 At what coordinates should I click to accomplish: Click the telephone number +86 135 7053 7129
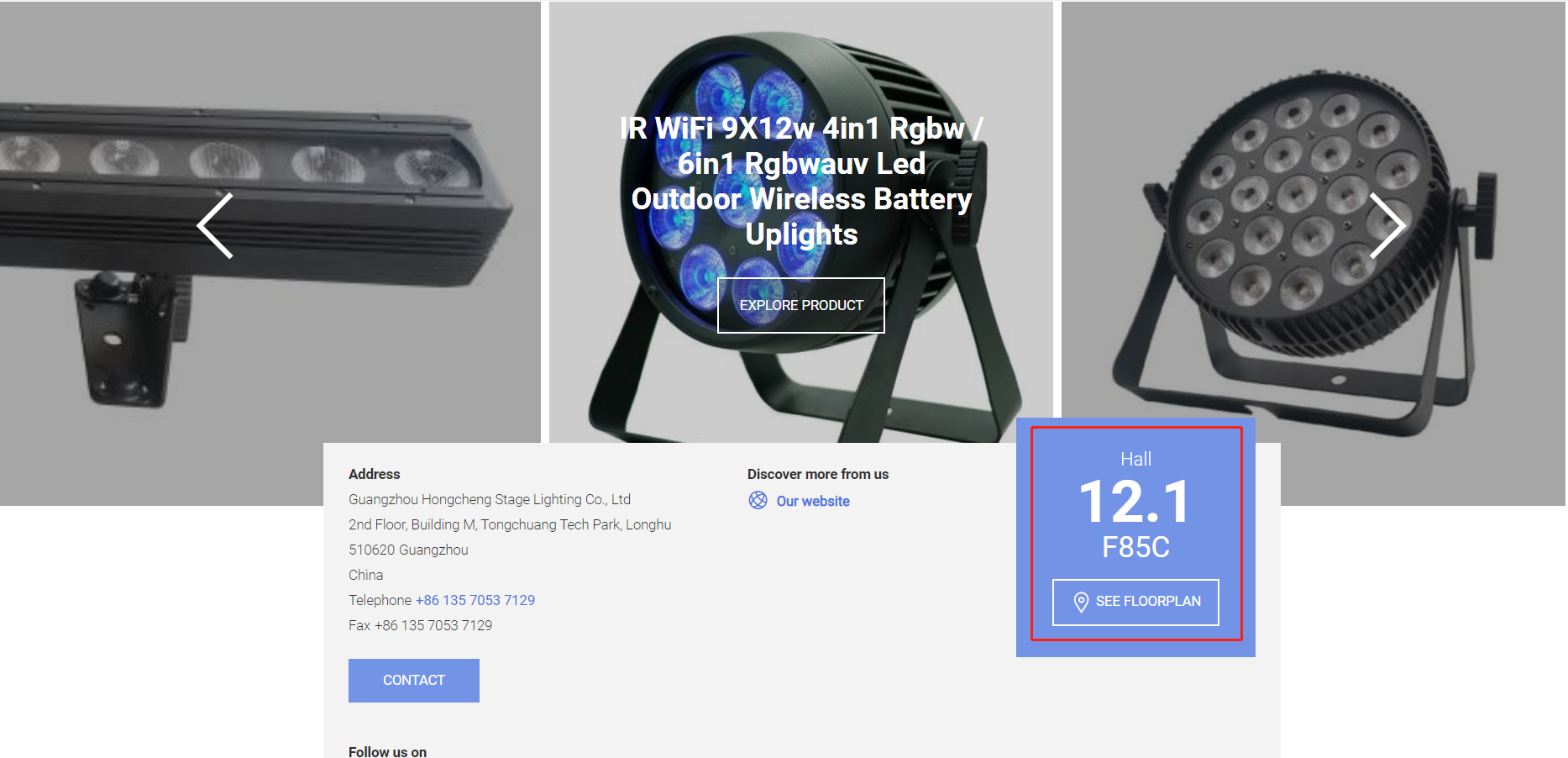[475, 600]
